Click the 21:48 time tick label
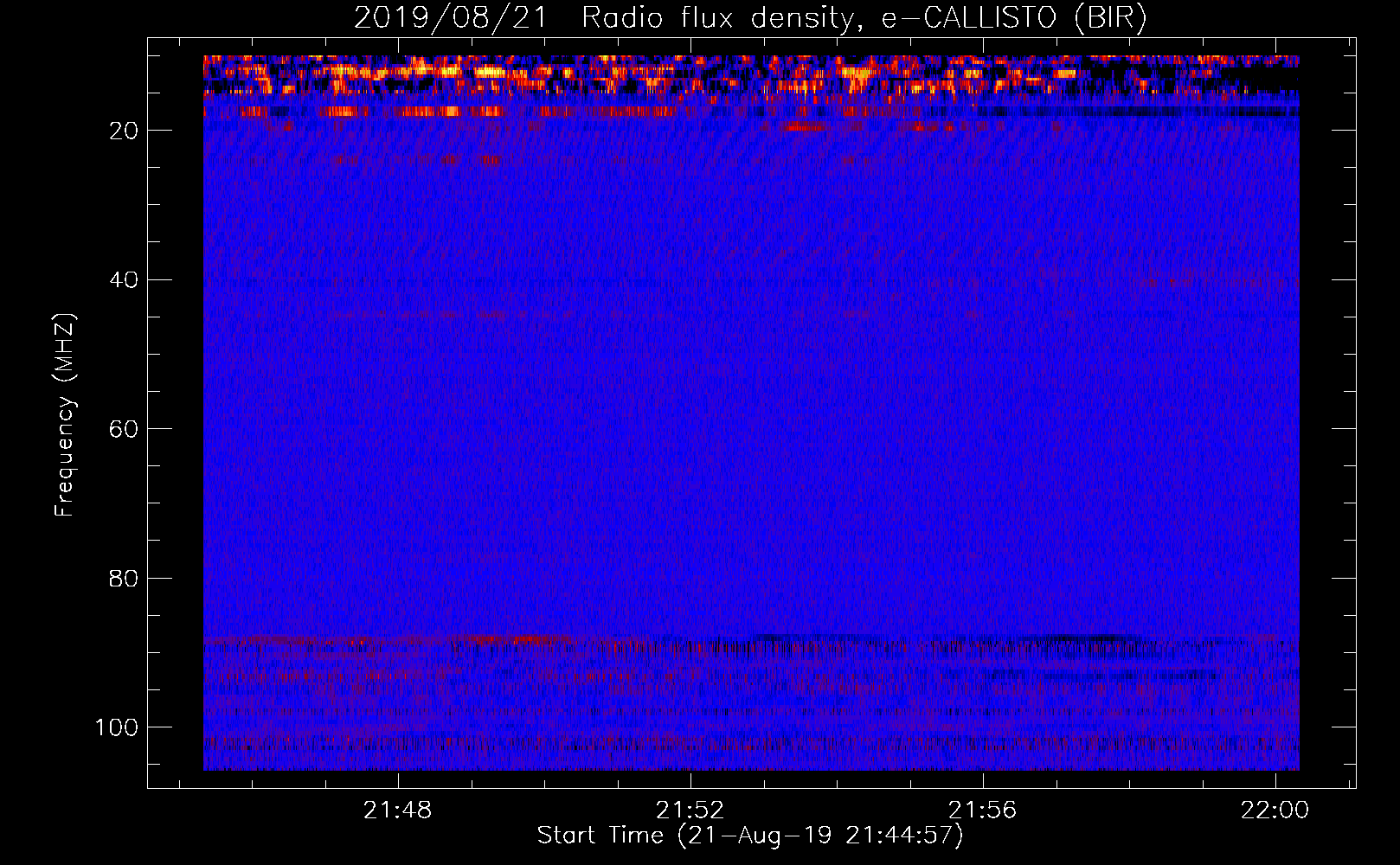 click(x=397, y=811)
